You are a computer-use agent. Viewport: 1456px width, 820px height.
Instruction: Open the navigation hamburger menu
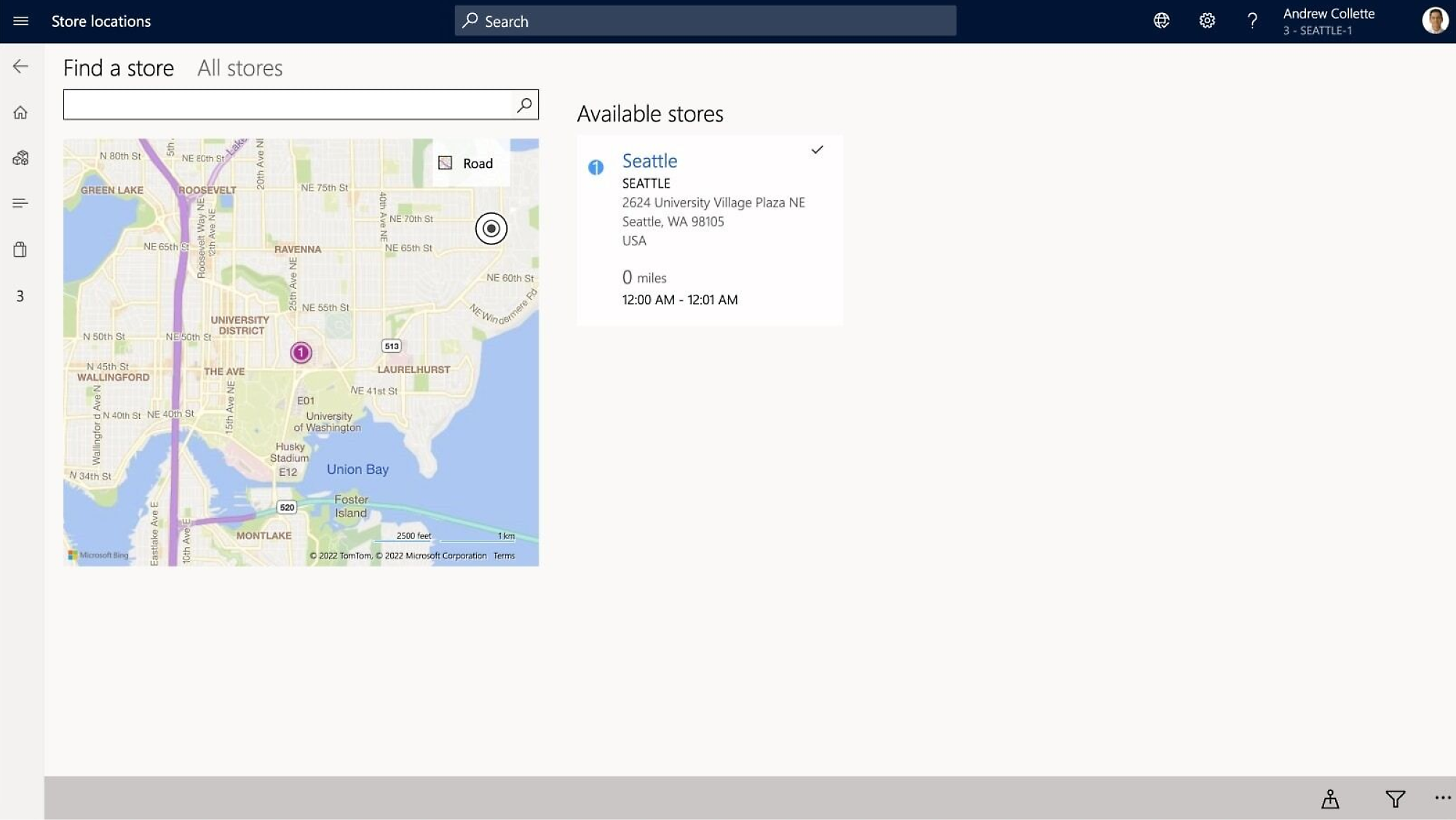click(20, 20)
